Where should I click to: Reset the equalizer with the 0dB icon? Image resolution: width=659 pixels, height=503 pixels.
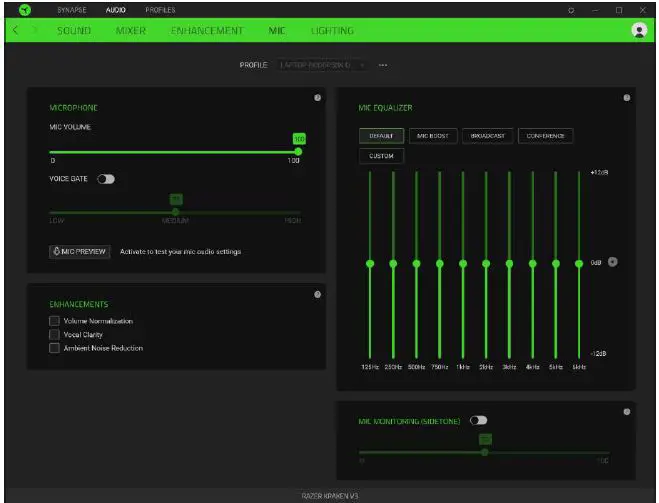tap(613, 262)
